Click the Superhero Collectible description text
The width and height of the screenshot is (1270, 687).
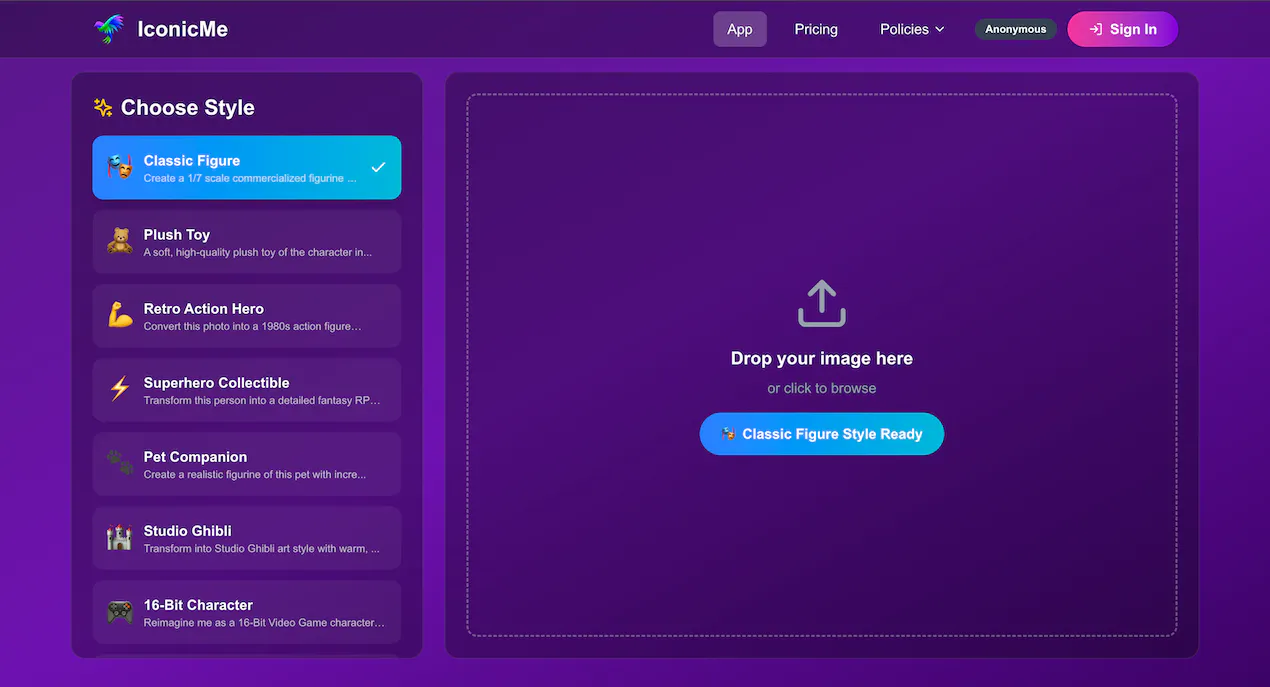tap(262, 400)
